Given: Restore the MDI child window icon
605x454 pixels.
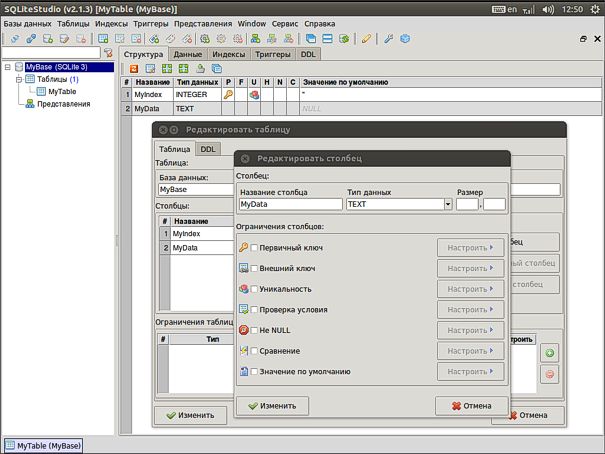Looking at the screenshot, I should pyautogui.click(x=583, y=39).
